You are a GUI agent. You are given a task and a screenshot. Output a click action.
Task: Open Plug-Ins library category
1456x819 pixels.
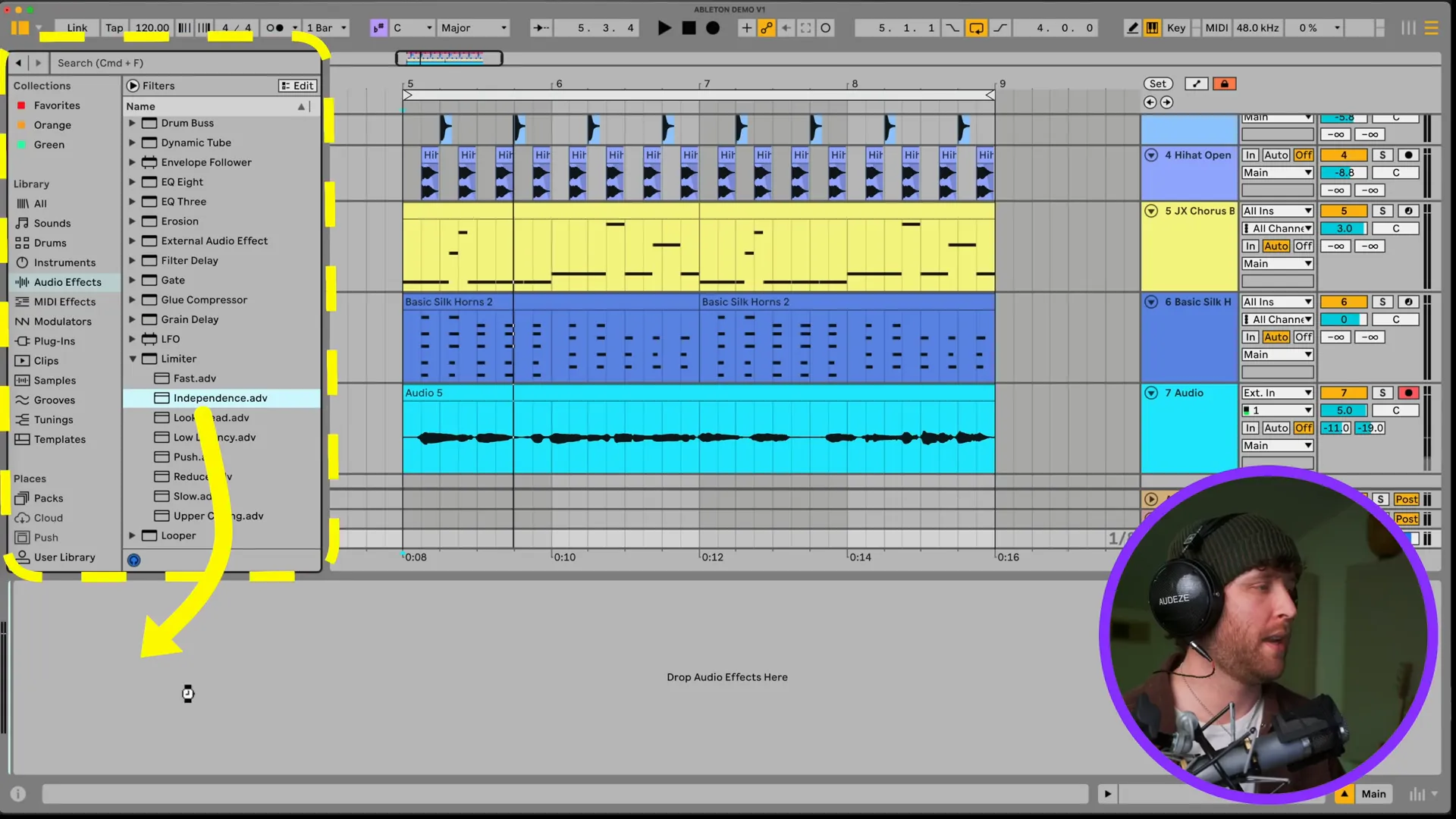point(54,341)
